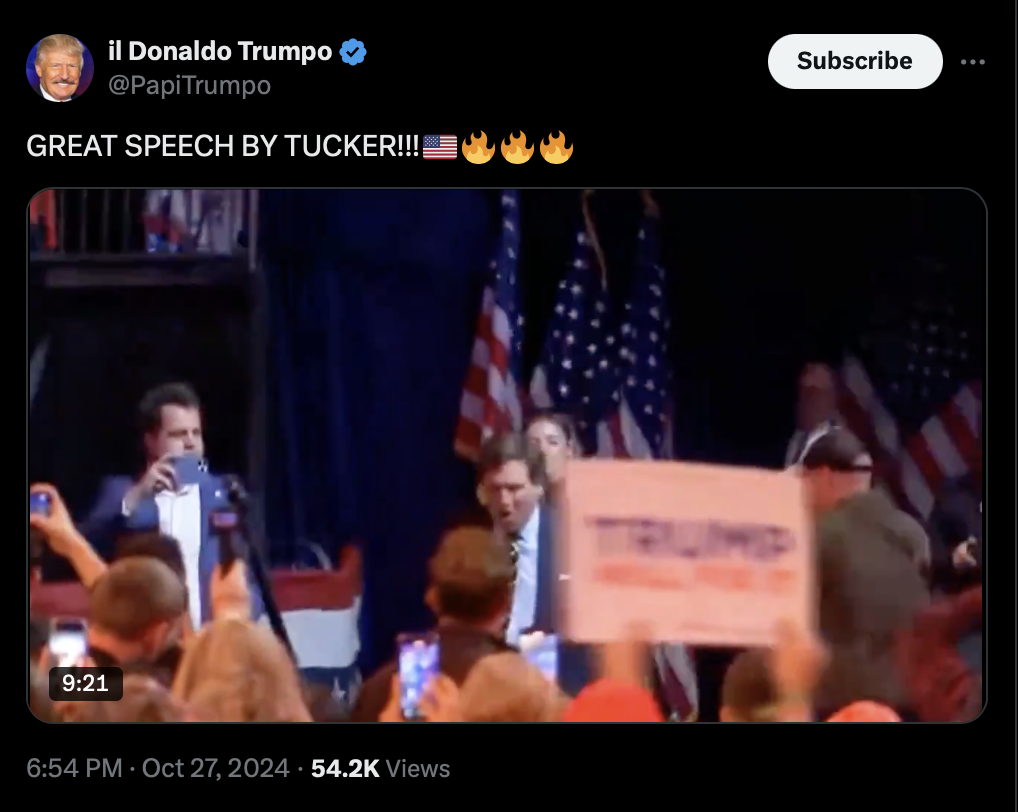Click the Oct 27, 2024 date
Viewport: 1018px width, 812px height.
tap(216, 768)
